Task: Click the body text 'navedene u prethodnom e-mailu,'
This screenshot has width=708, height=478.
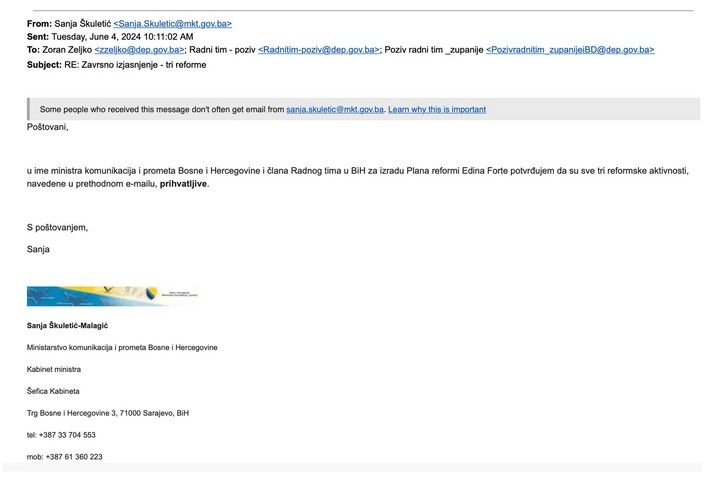Action: click(92, 184)
